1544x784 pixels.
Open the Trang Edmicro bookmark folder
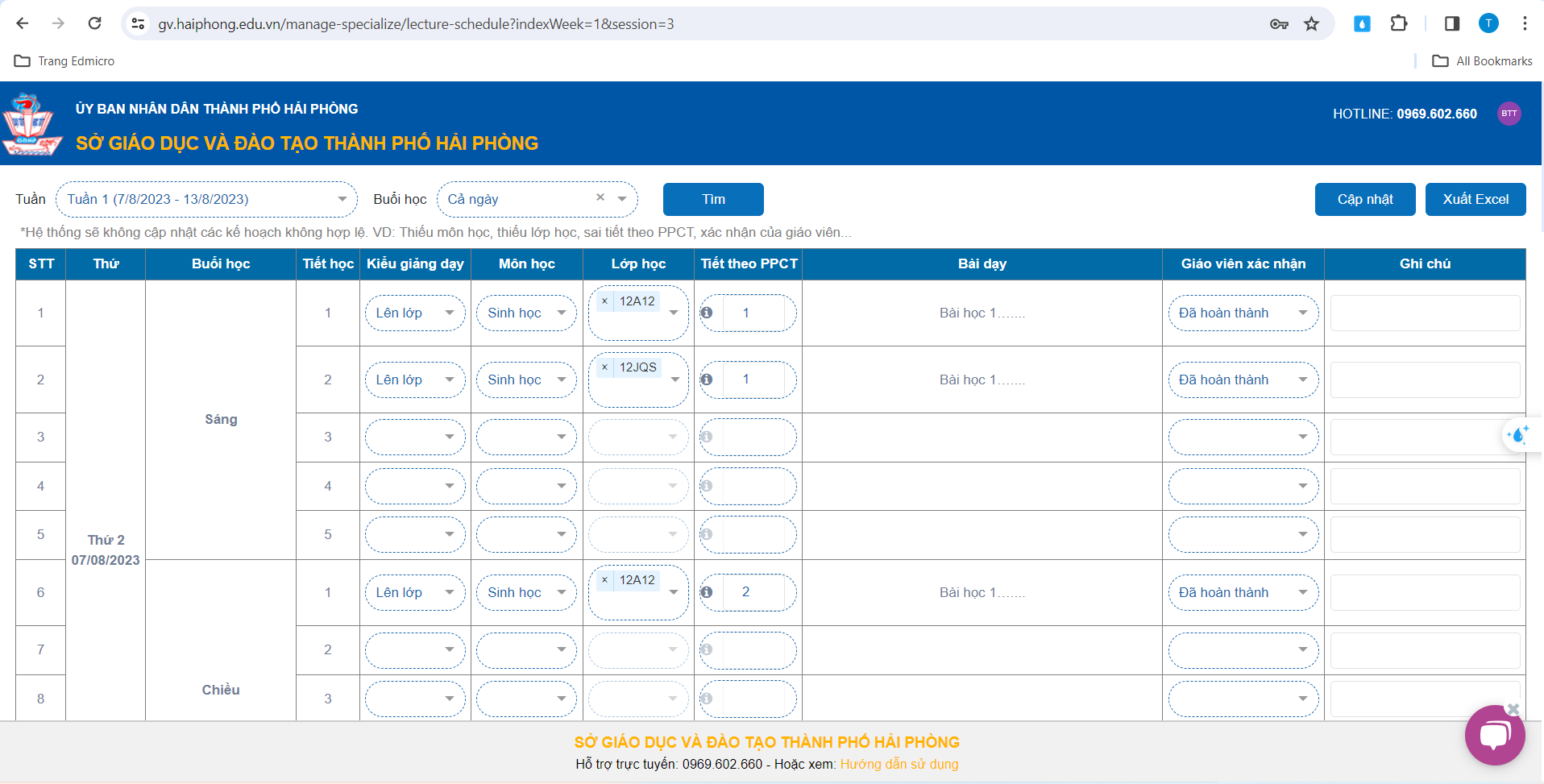(x=65, y=61)
